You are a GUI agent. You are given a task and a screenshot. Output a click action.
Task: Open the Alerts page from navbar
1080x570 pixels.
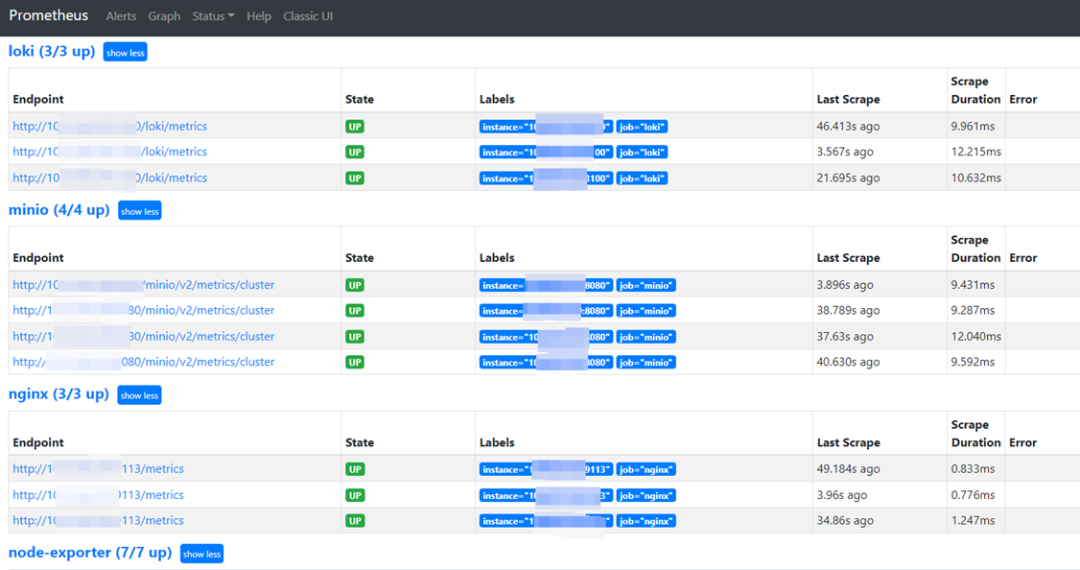[x=121, y=17]
